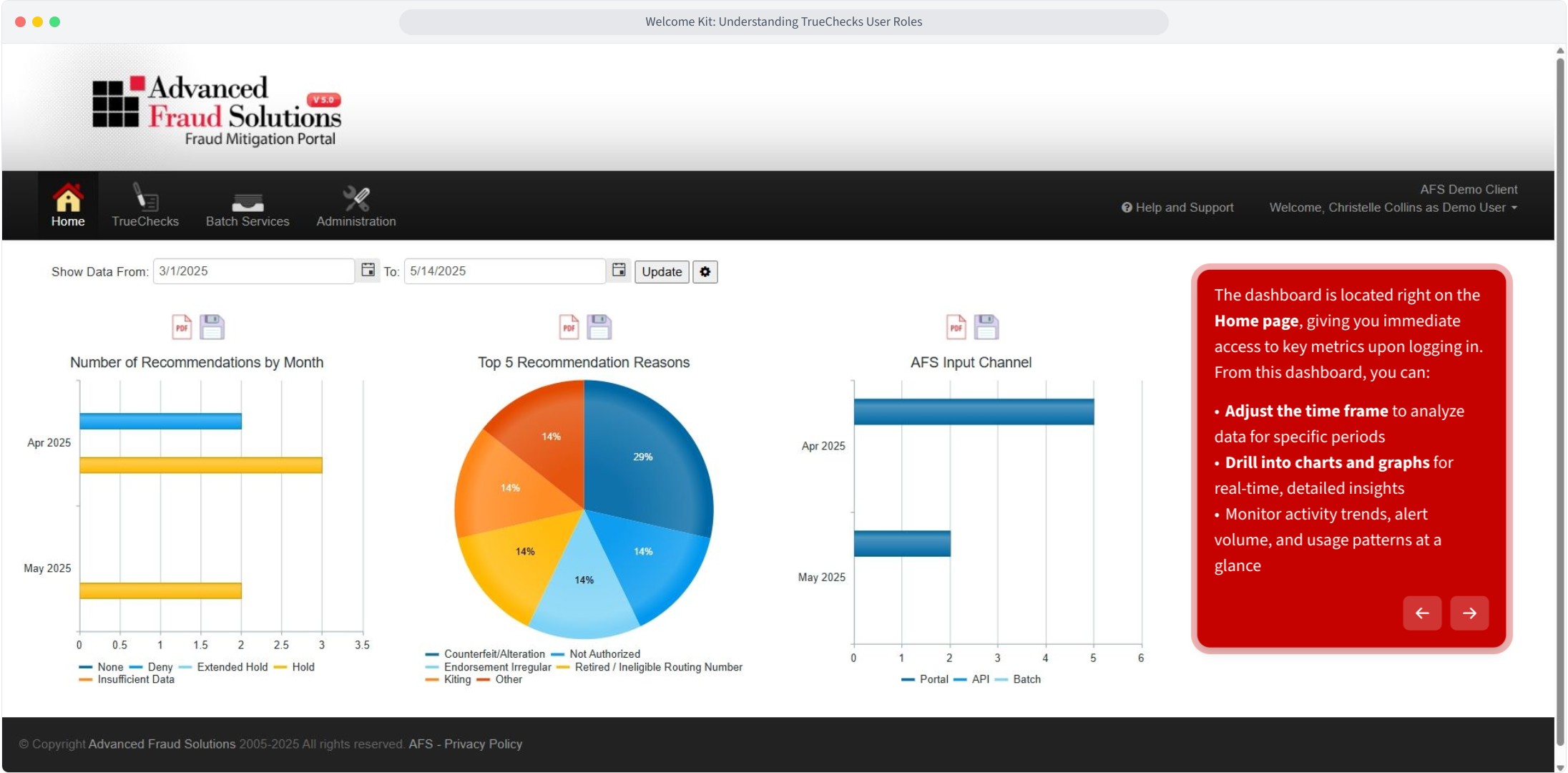This screenshot has height=773, width=1568.
Task: Open the calendar picker for the To date
Action: pos(619,271)
